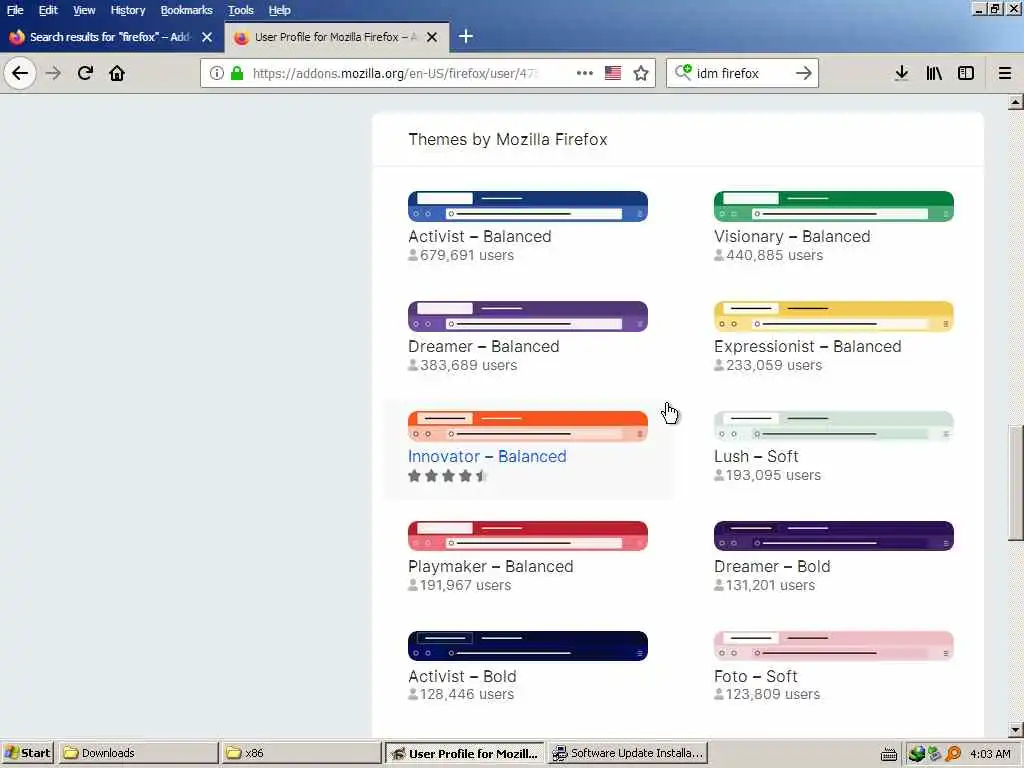Image resolution: width=1024 pixels, height=768 pixels.
Task: Open the Tools menu
Action: click(240, 10)
